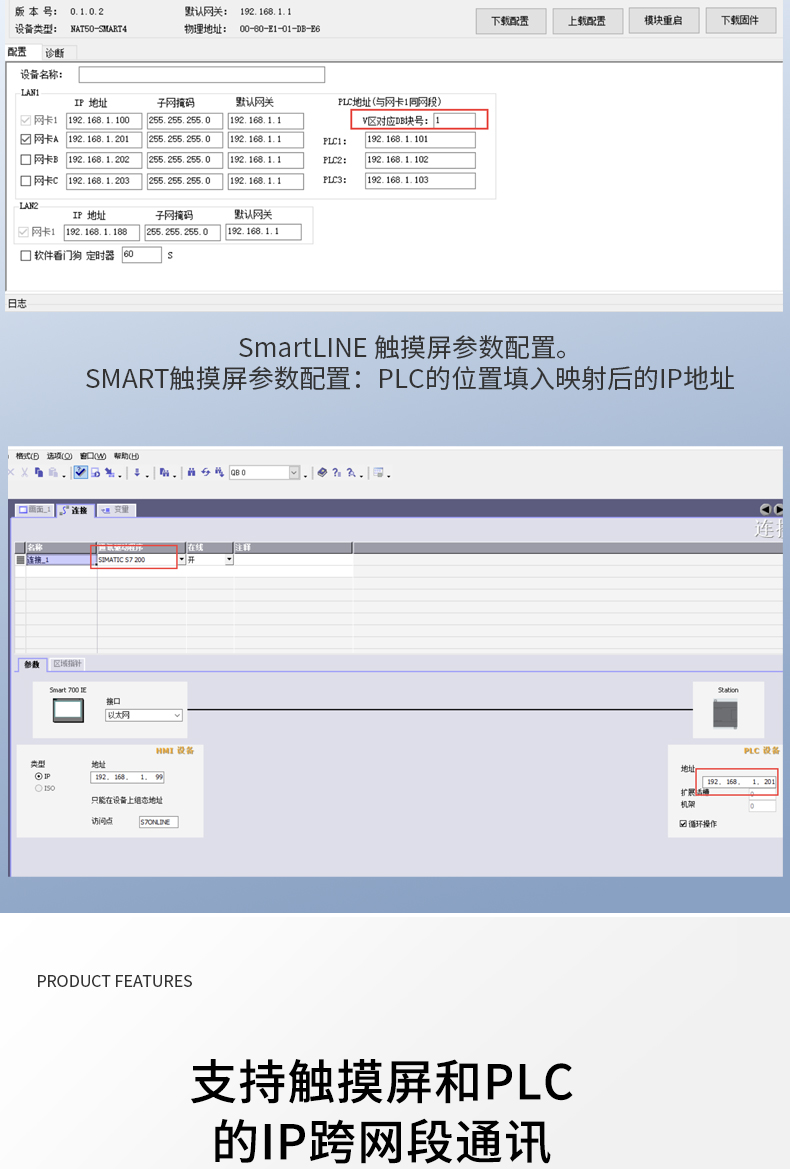Click the download arrow icon in toolbar
Screen dimensions: 790x1169
pos(137,473)
